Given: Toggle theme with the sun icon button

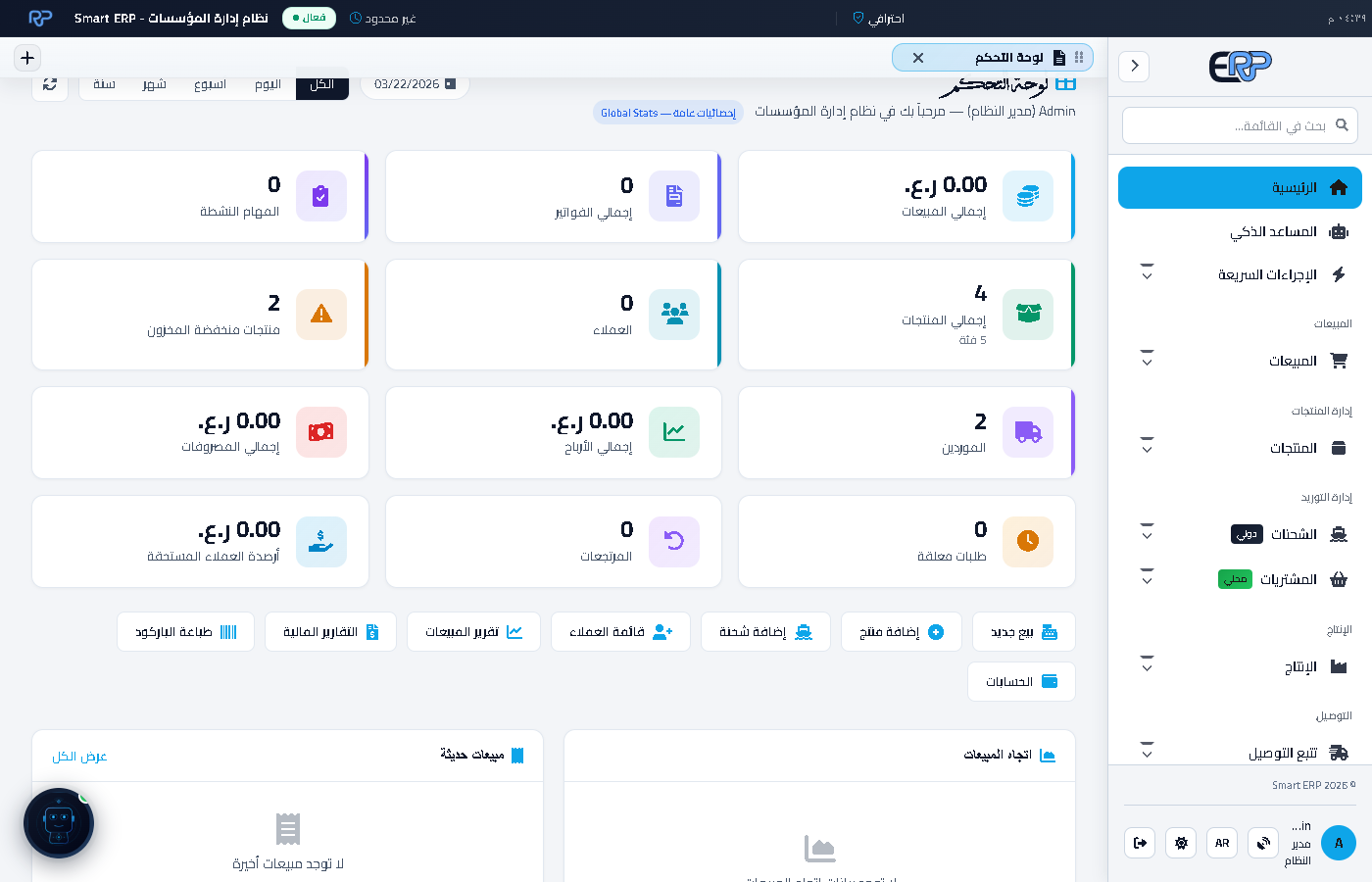Looking at the screenshot, I should click(x=1181, y=843).
